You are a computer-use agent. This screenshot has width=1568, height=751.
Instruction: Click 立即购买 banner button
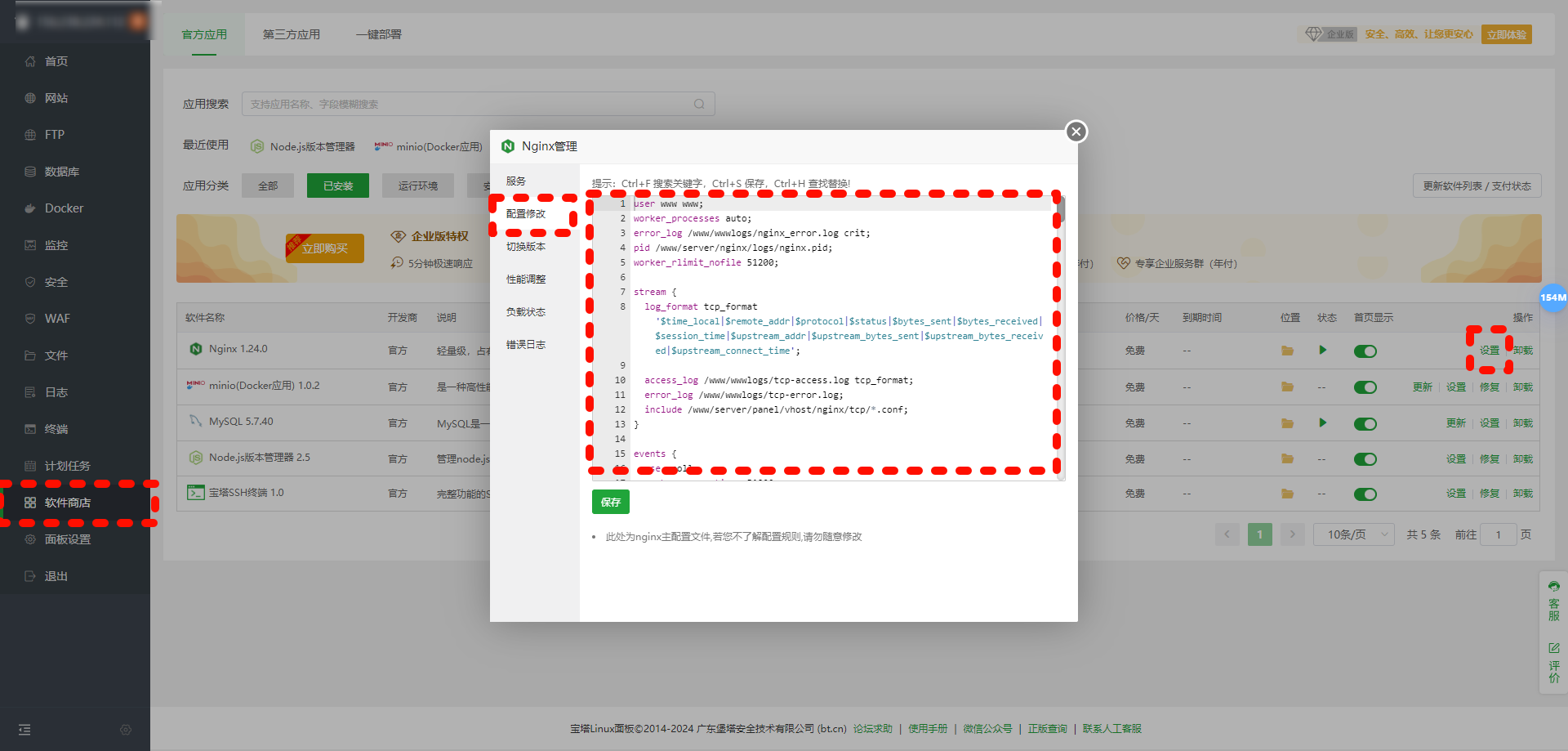click(325, 248)
